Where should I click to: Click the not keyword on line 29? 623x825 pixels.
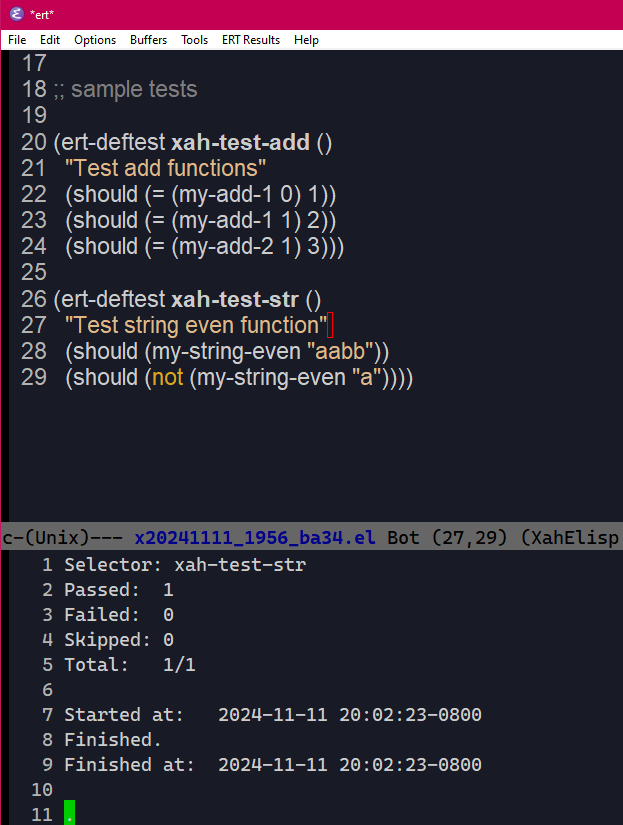click(x=167, y=377)
